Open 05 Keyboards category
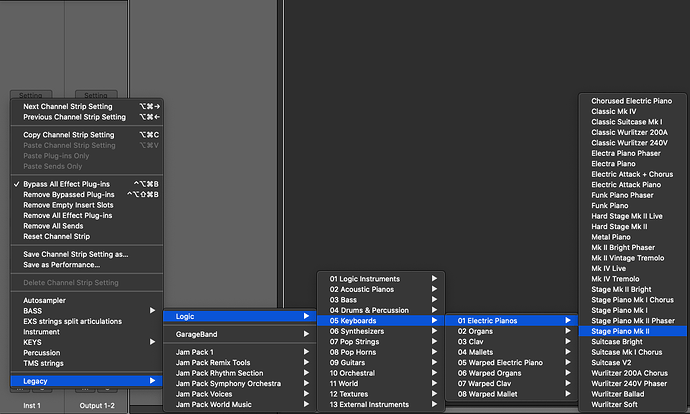 coord(381,321)
